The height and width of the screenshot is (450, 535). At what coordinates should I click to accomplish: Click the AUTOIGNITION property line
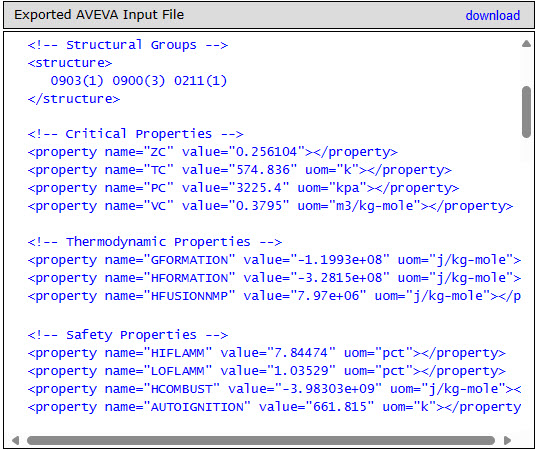pyautogui.click(x=274, y=407)
